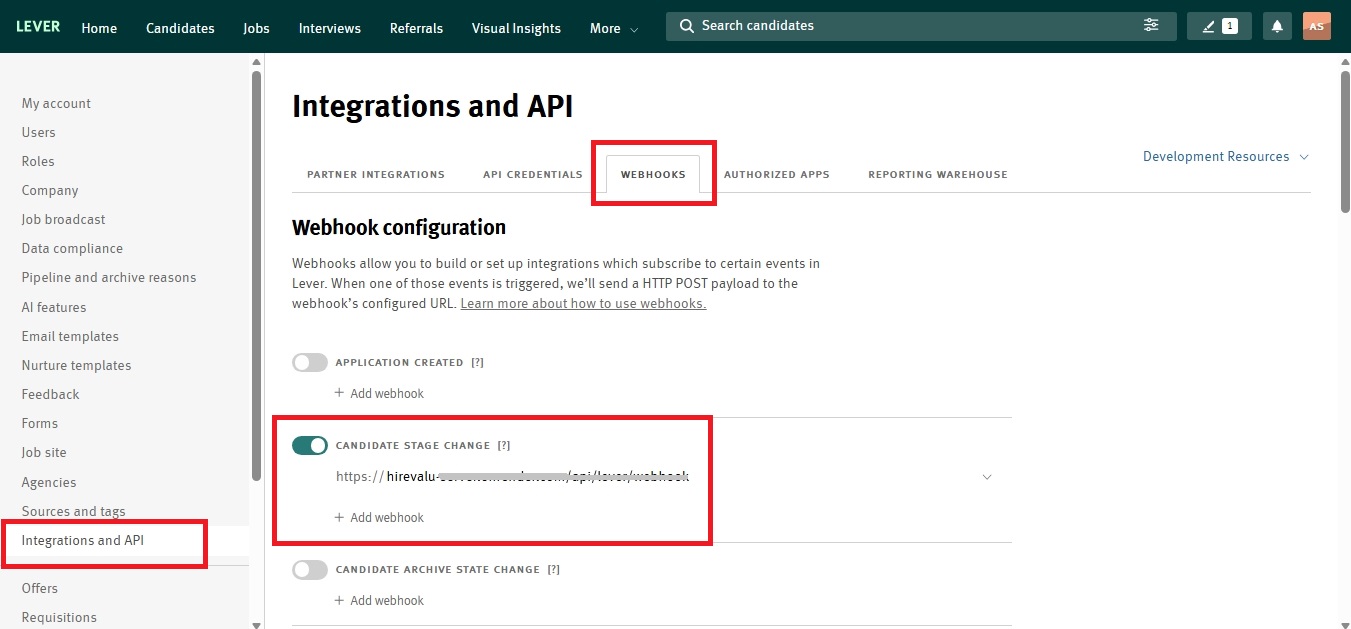Open the Jobs nav item
This screenshot has width=1351, height=629.
[256, 28]
